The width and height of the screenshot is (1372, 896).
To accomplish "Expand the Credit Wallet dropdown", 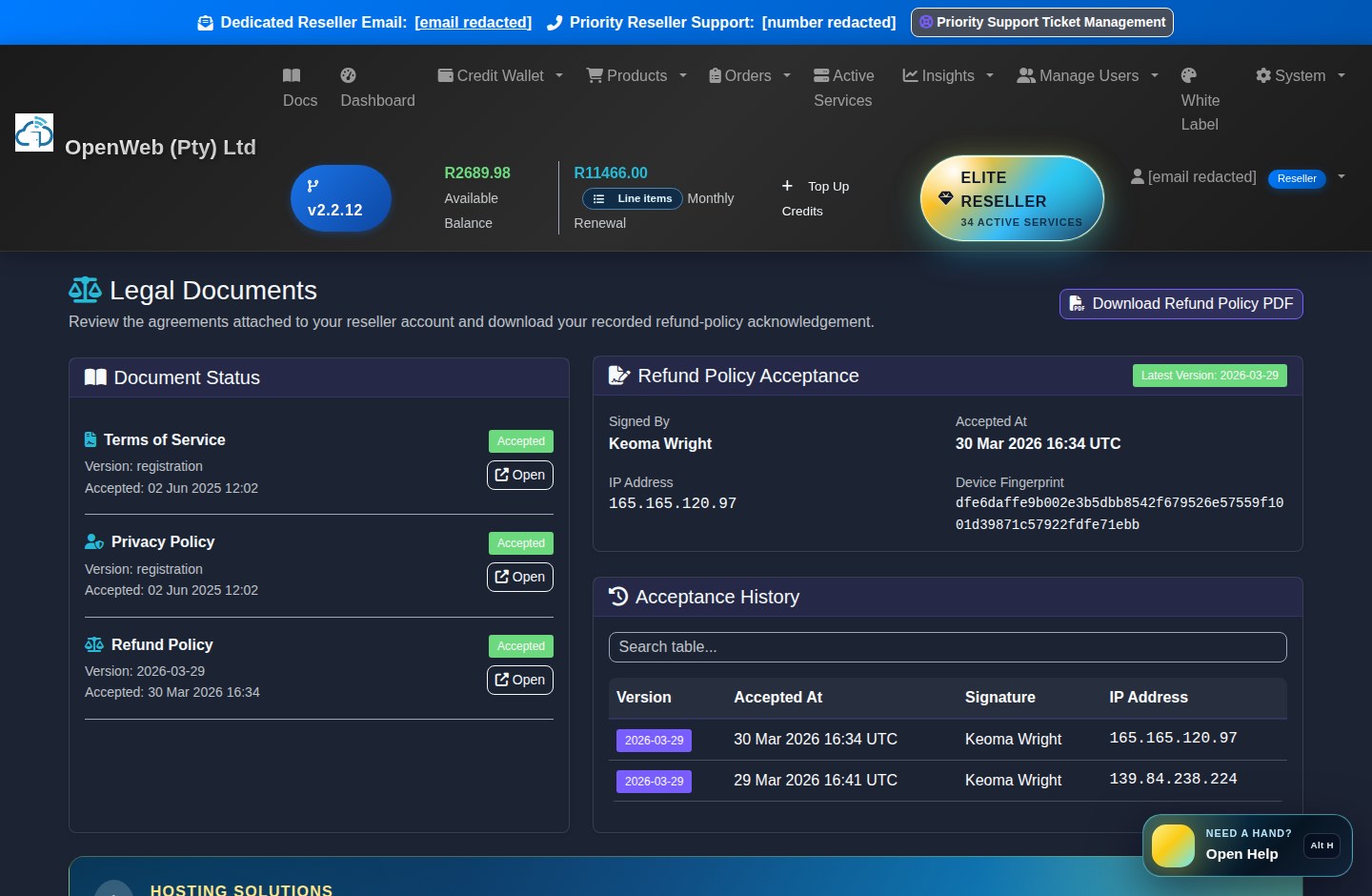I will pos(559,75).
